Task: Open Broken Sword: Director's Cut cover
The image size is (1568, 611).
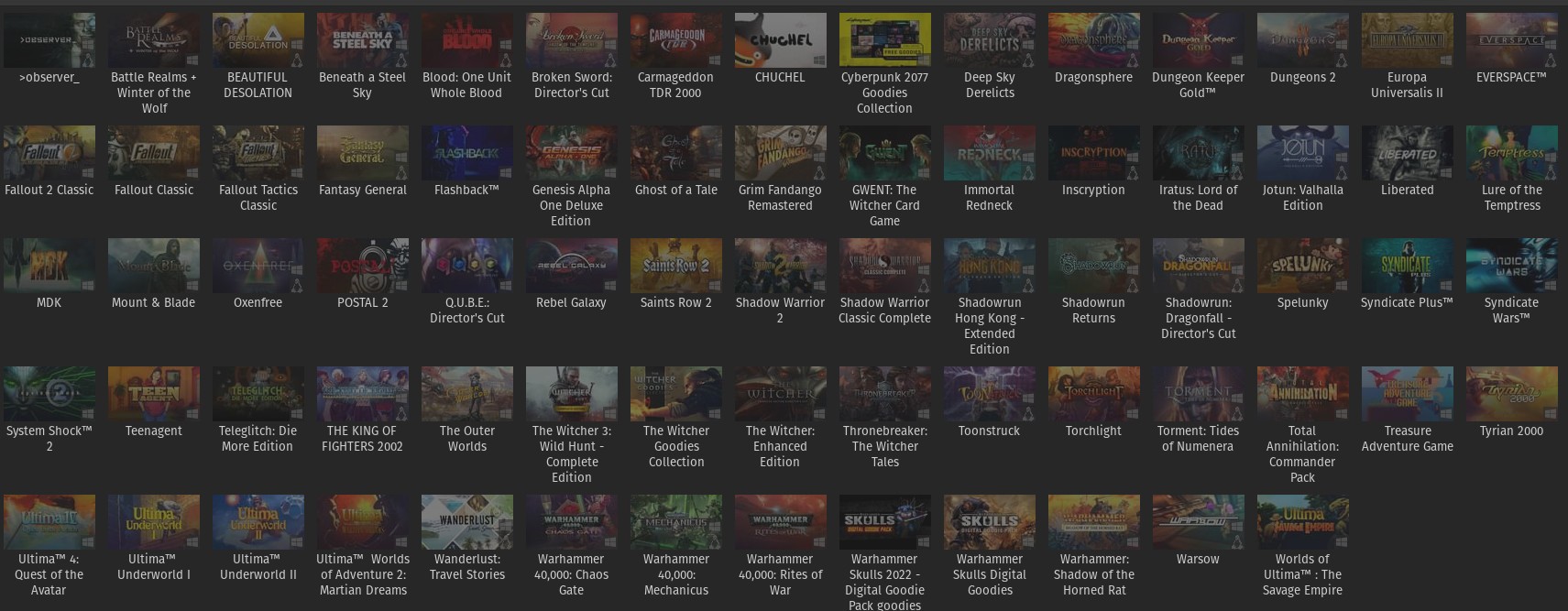Action: click(572, 40)
